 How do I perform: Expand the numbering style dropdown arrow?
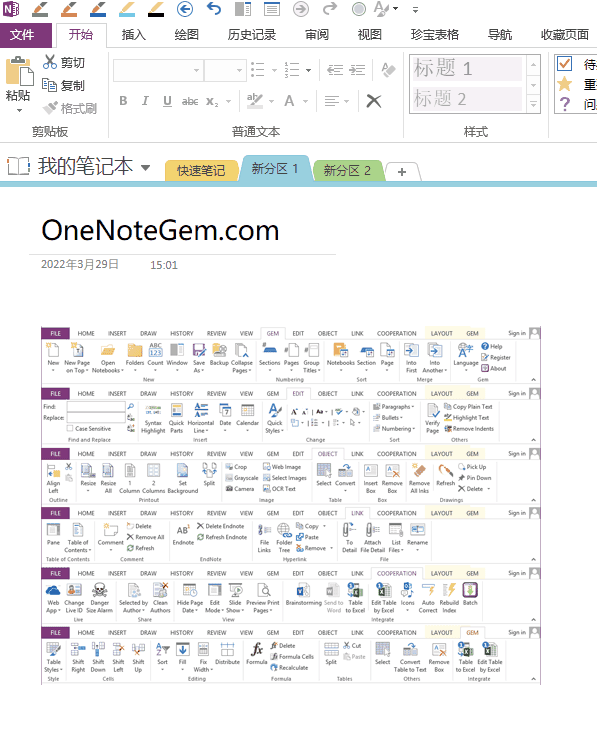[x=309, y=70]
